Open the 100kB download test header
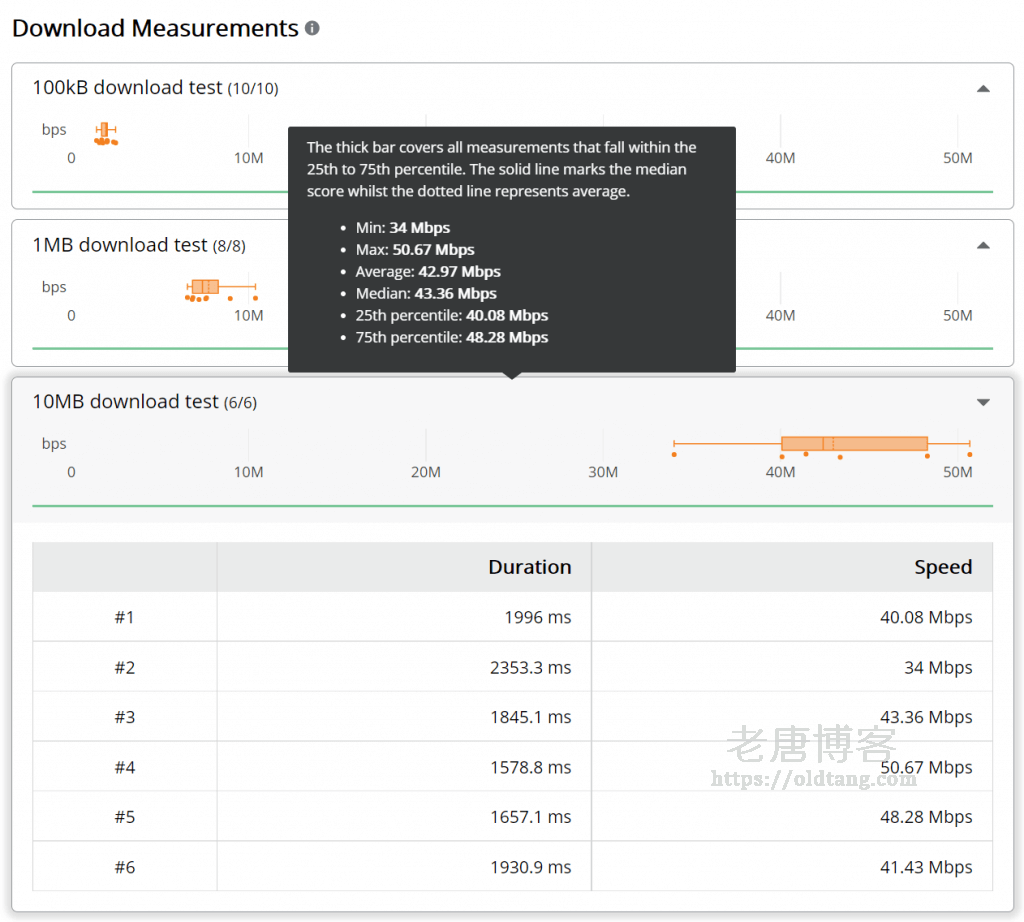The height and width of the screenshot is (922, 1024). (155, 87)
